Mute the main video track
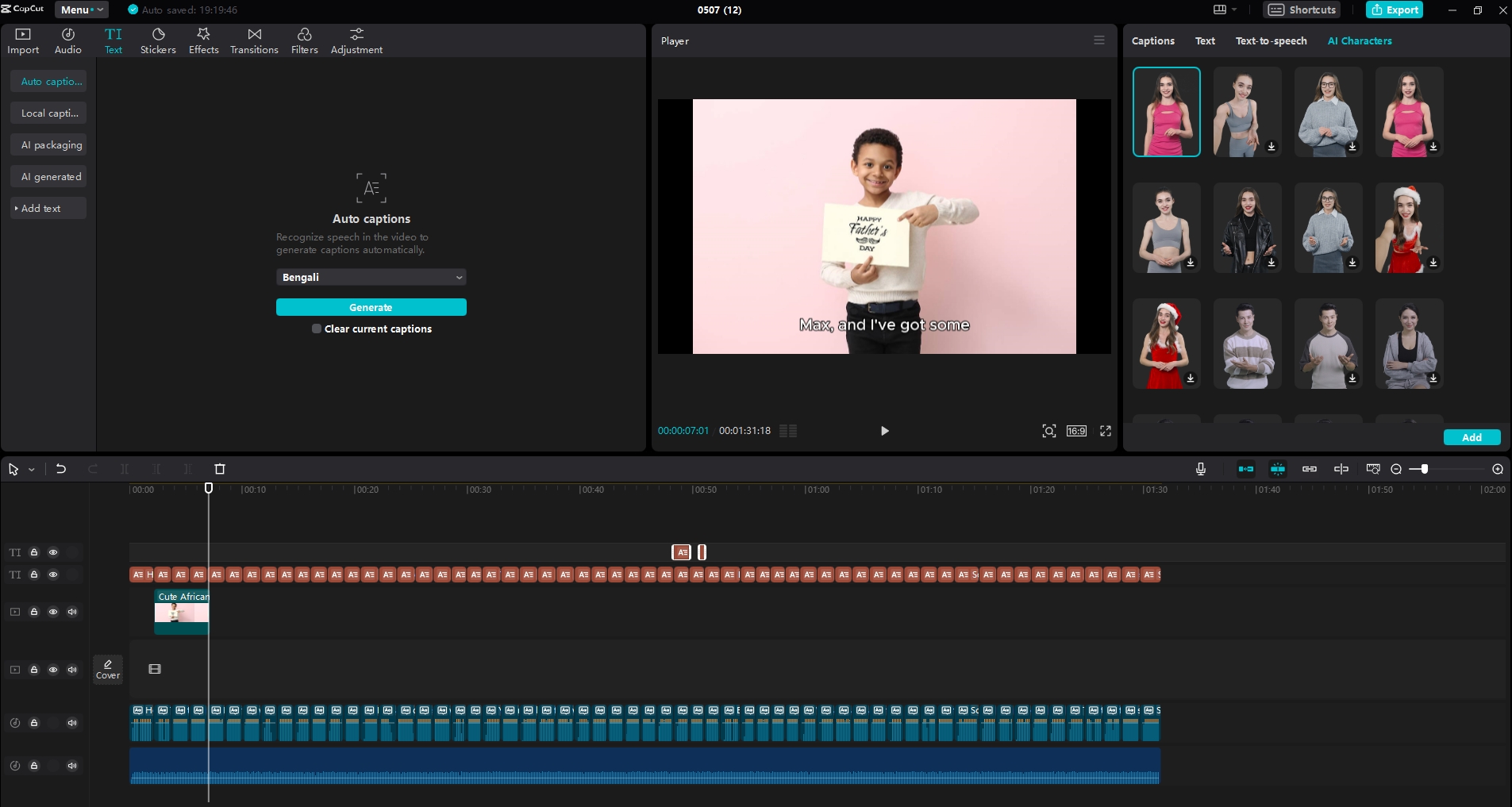The height and width of the screenshot is (807, 1512). [72, 670]
